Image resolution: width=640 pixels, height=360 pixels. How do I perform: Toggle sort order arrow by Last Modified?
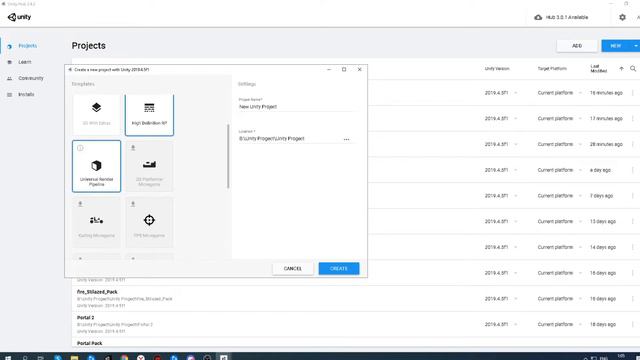coord(621,69)
